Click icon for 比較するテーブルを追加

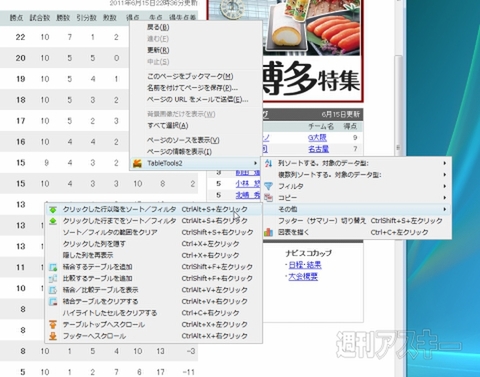coord(53,279)
